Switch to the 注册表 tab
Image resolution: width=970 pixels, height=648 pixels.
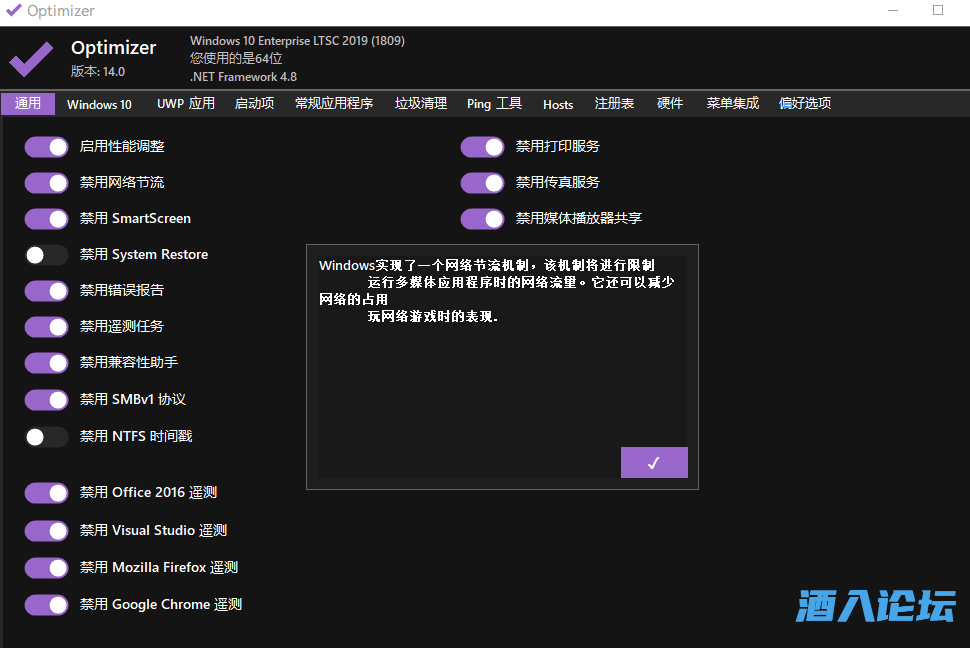[x=614, y=104]
